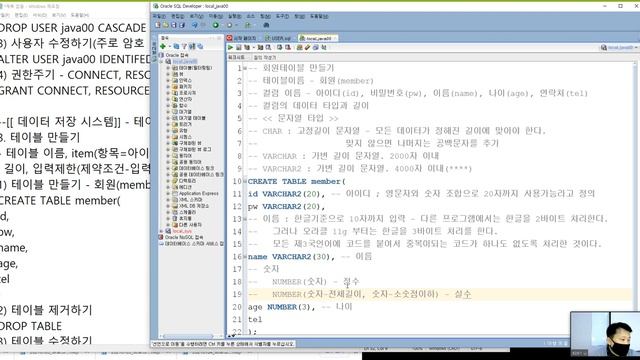
Task: Click the Save All icon
Action: (x=182, y=25)
